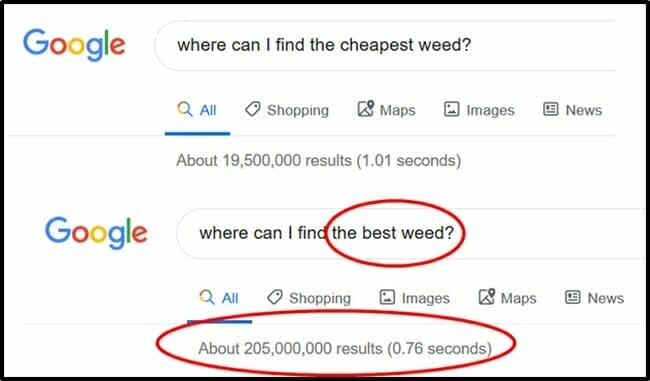Screen dimensions: 650x381
Task: Click the 'About 205,000,000 results' text
Action: 345,348
